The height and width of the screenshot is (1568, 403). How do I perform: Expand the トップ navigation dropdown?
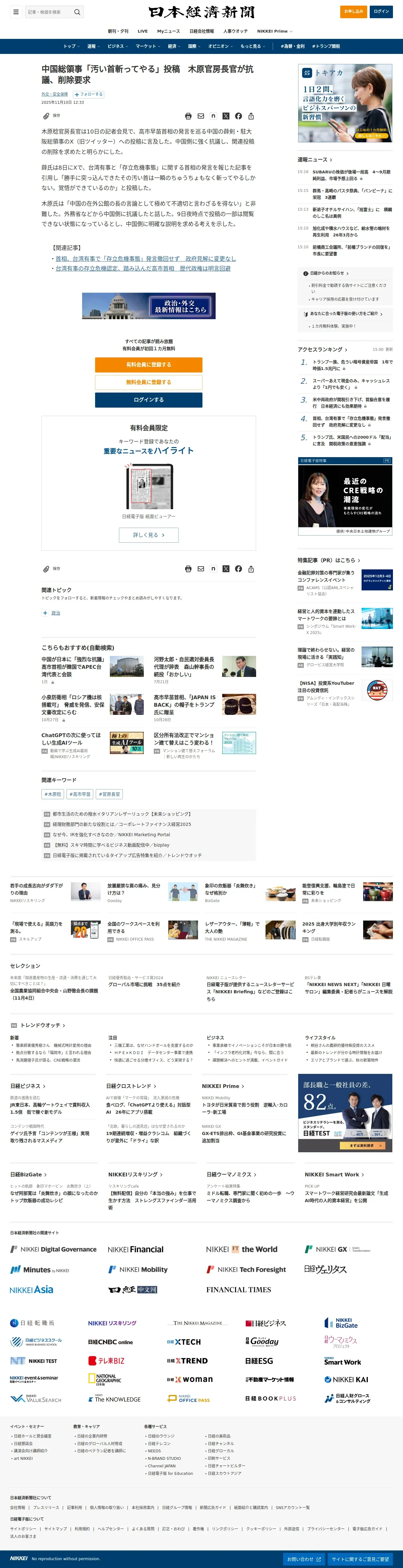click(x=71, y=46)
